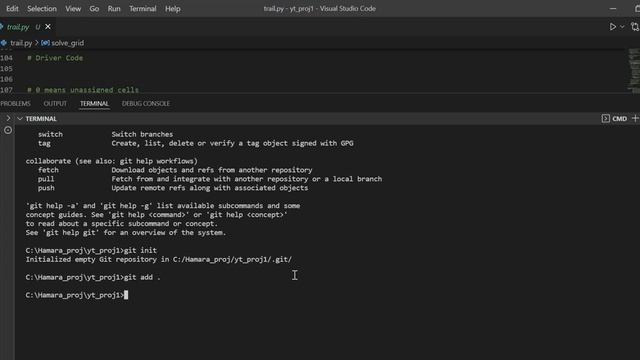
Task: Click the CMD terminal label
Action: point(619,119)
